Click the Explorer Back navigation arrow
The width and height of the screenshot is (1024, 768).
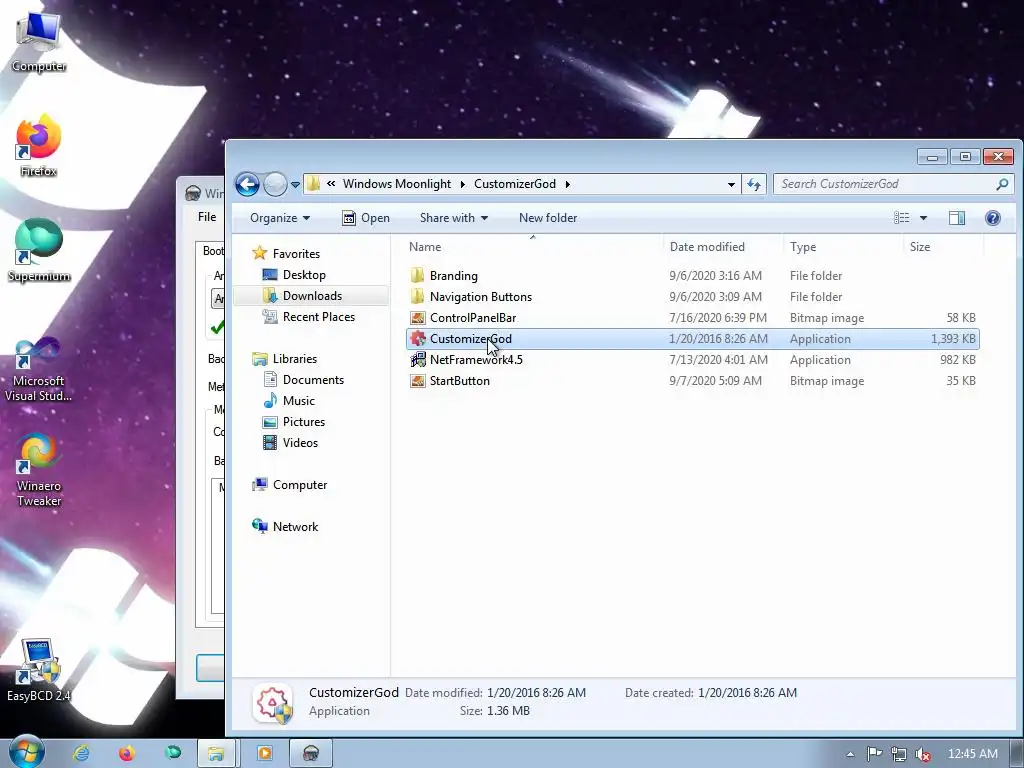(x=248, y=184)
